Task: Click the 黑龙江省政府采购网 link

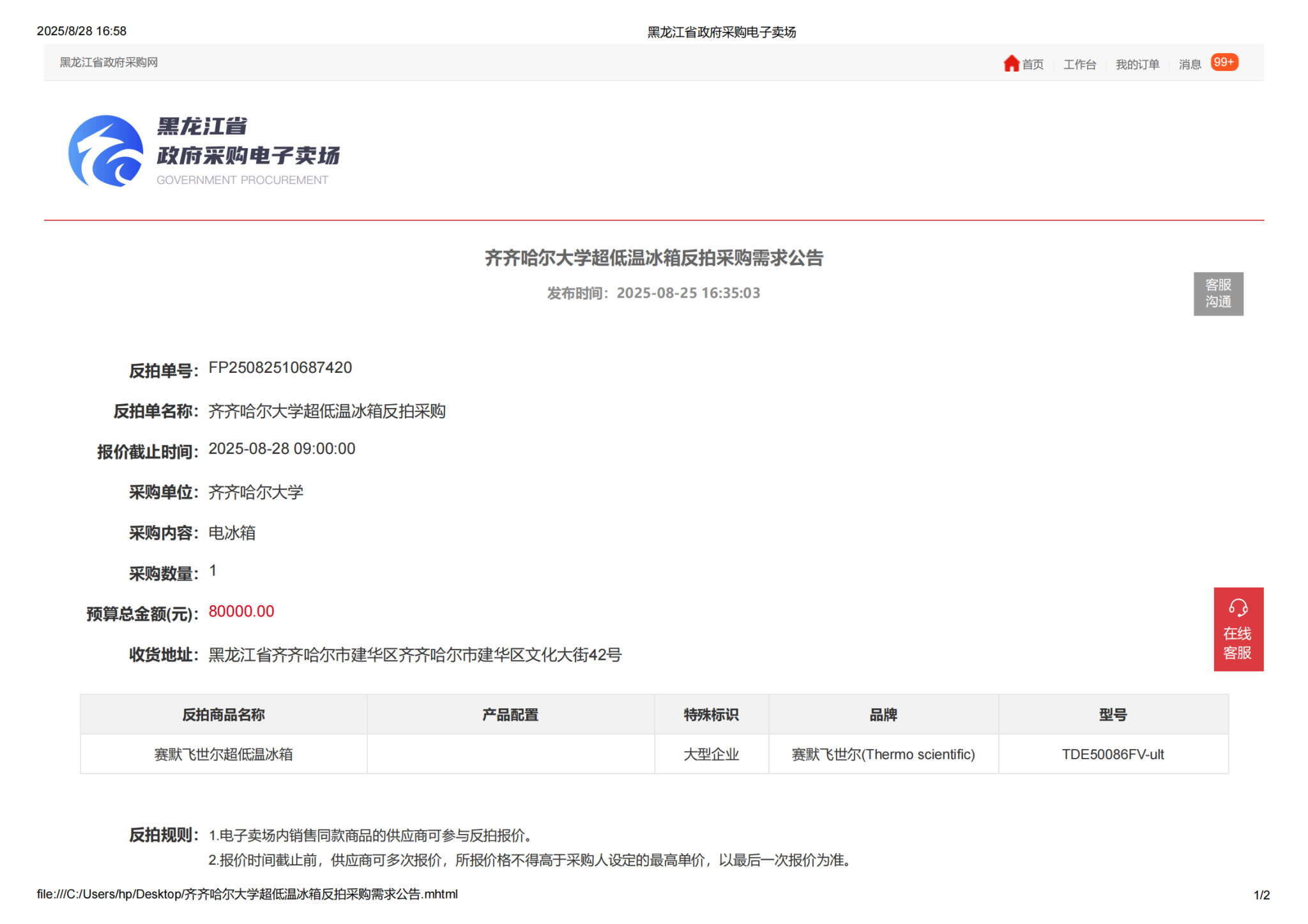Action: pyautogui.click(x=109, y=62)
